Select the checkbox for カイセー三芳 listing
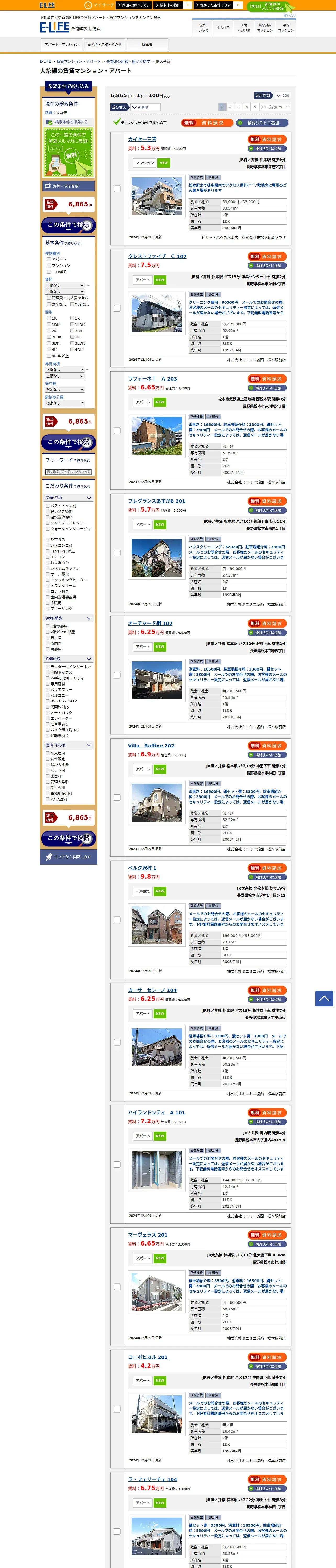This screenshot has width=336, height=1568. tap(117, 189)
